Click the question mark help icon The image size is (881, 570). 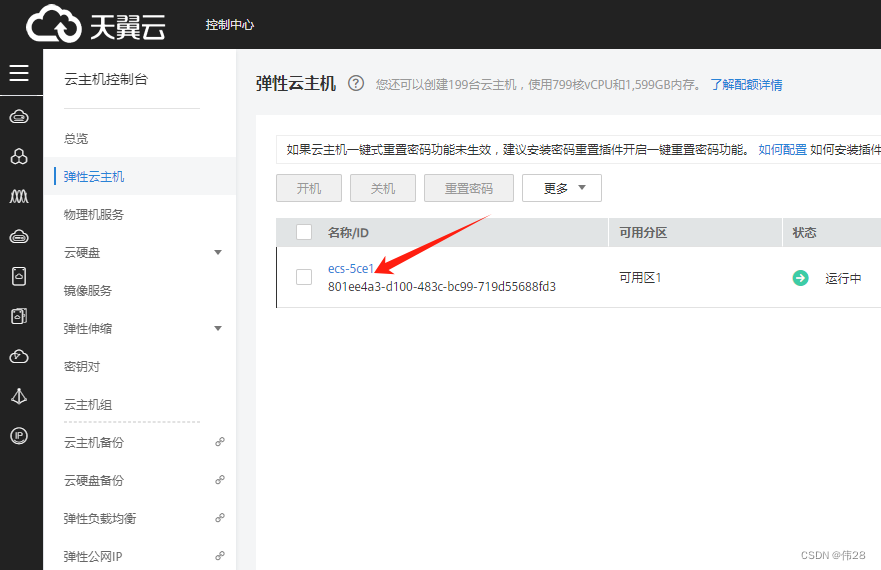356,84
